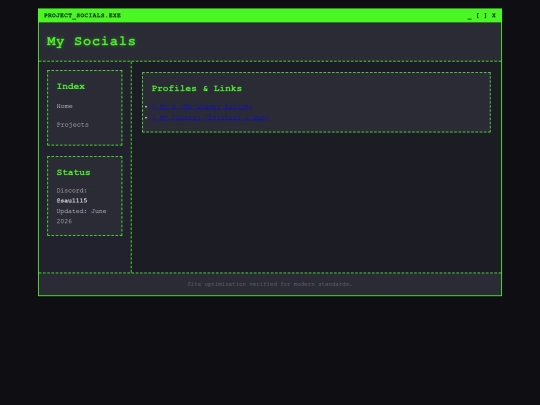Click the PROJECT_SOCIALS.EXE title bar label
This screenshot has width=540, height=405.
coord(82,15)
